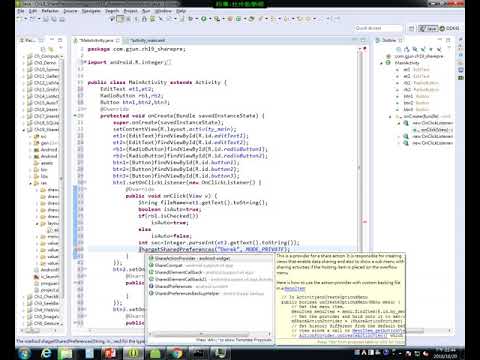Image resolution: width=480 pixels, height=360 pixels.
Task: Collapse the res folder node
Action: 30,183
